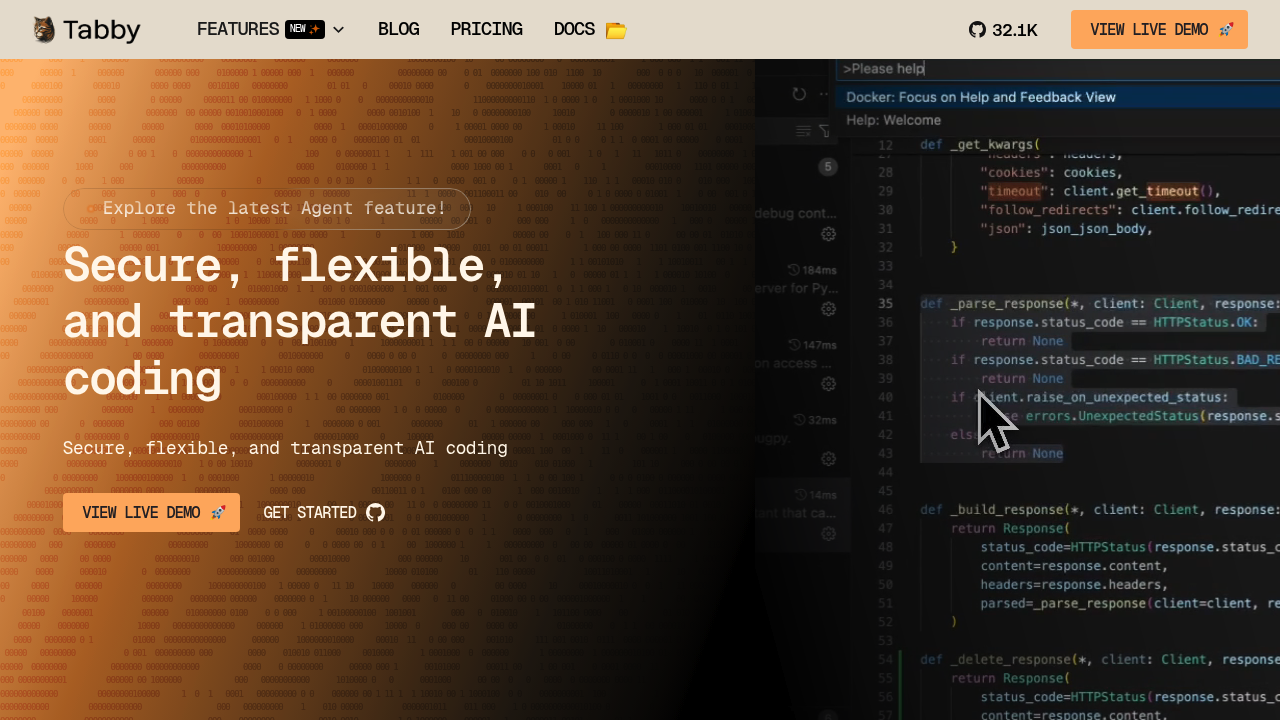Click the folder icon beside DOCS

616,31
